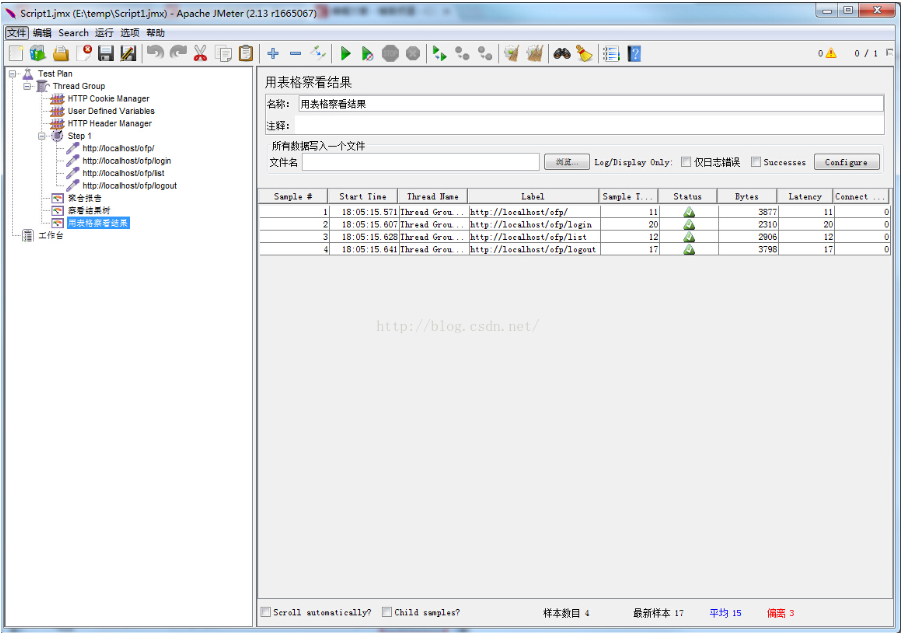Click the 名称 name input field
The height and width of the screenshot is (633, 903).
pyautogui.click(x=591, y=104)
